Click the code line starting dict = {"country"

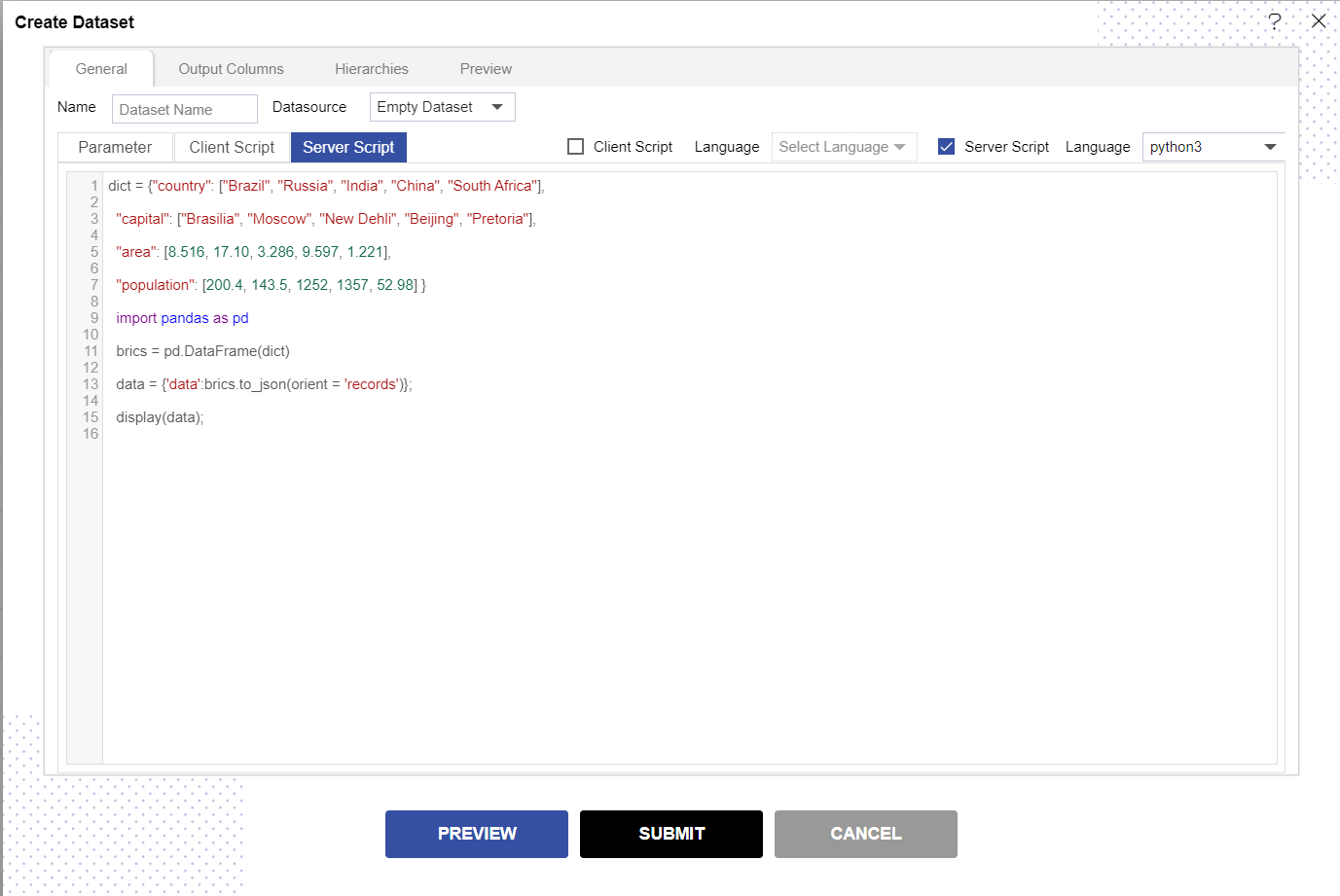click(x=326, y=186)
